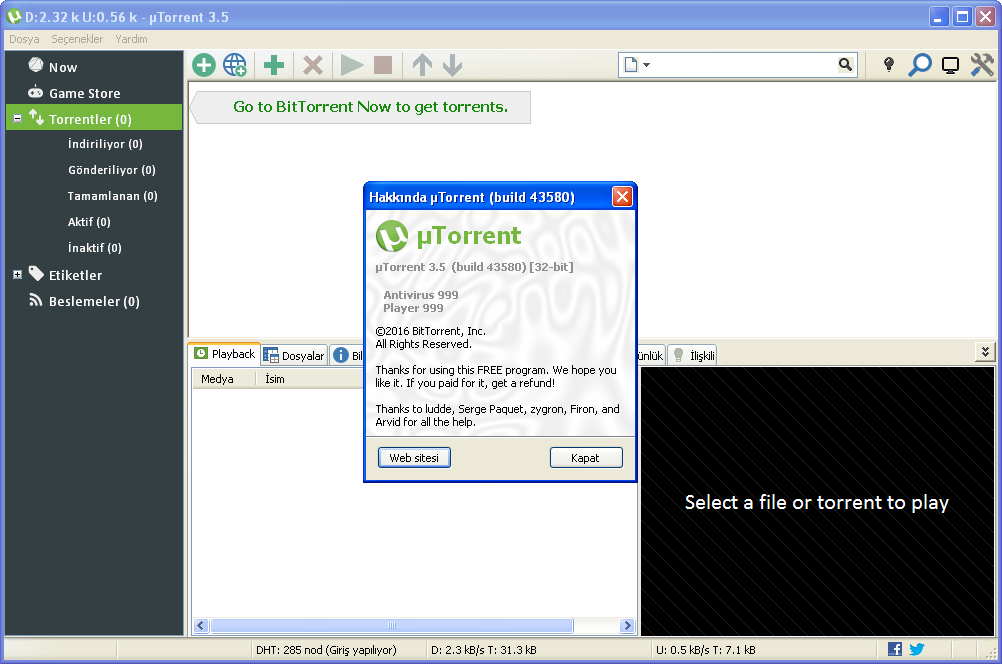This screenshot has height=664, width=1002.
Task: Click the µTorrent logo in About dialog
Action: click(x=448, y=236)
